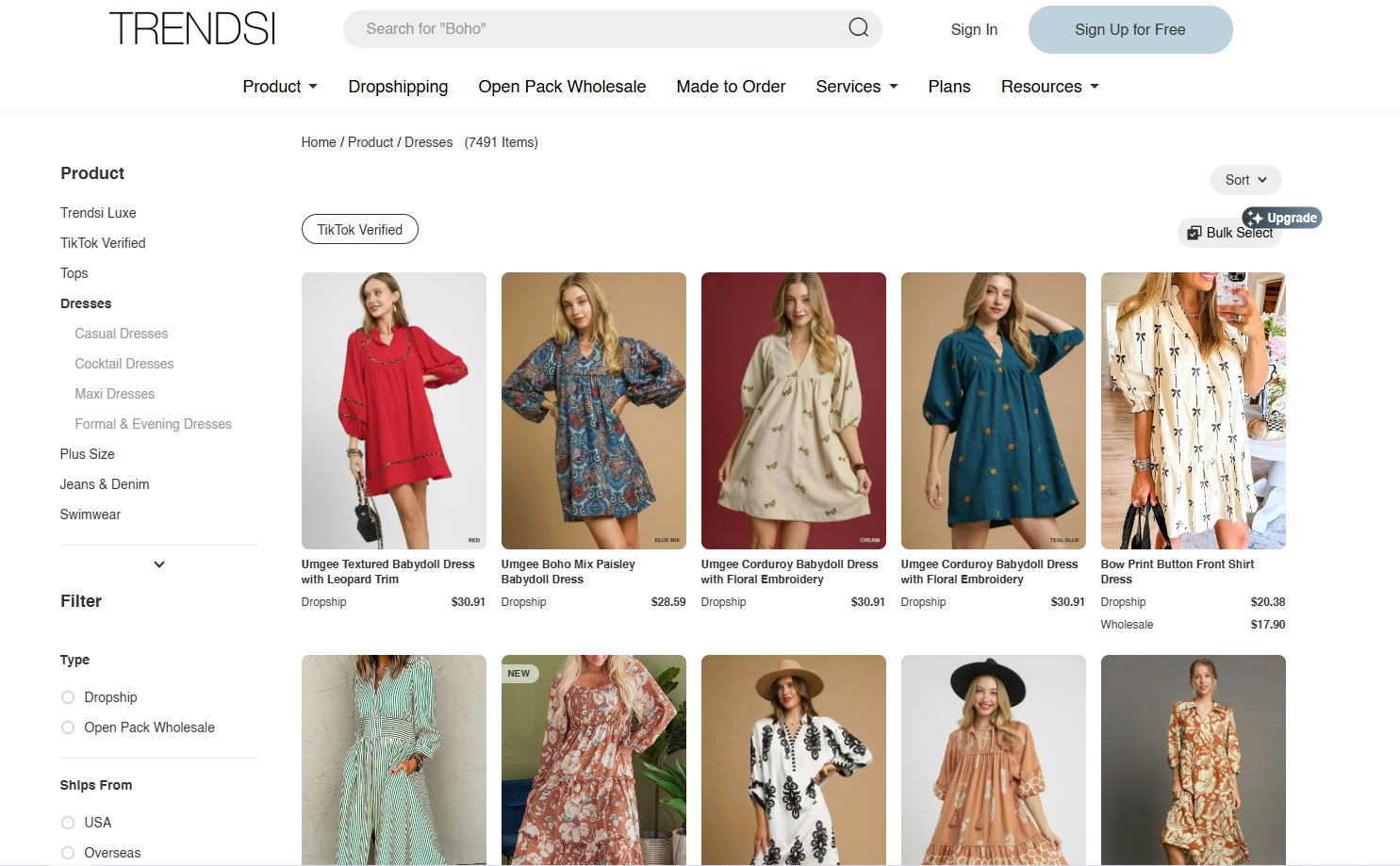
Task: Open the Plans menu item
Action: [x=948, y=87]
